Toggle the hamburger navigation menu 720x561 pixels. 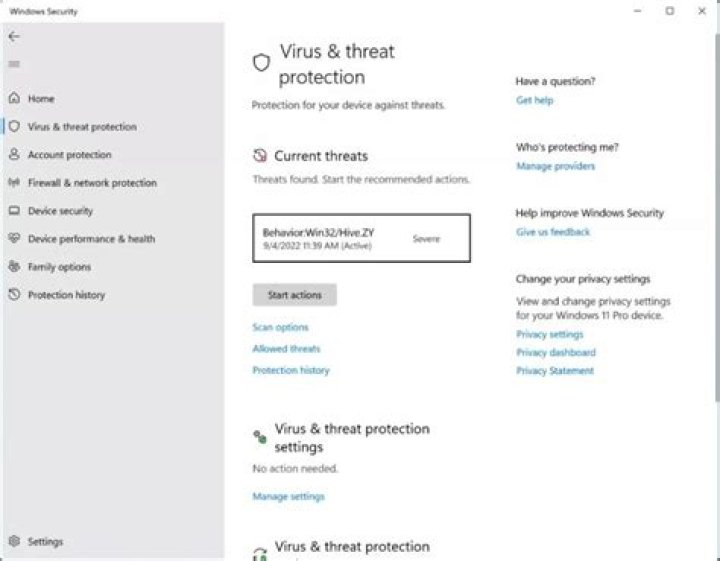pos(14,64)
